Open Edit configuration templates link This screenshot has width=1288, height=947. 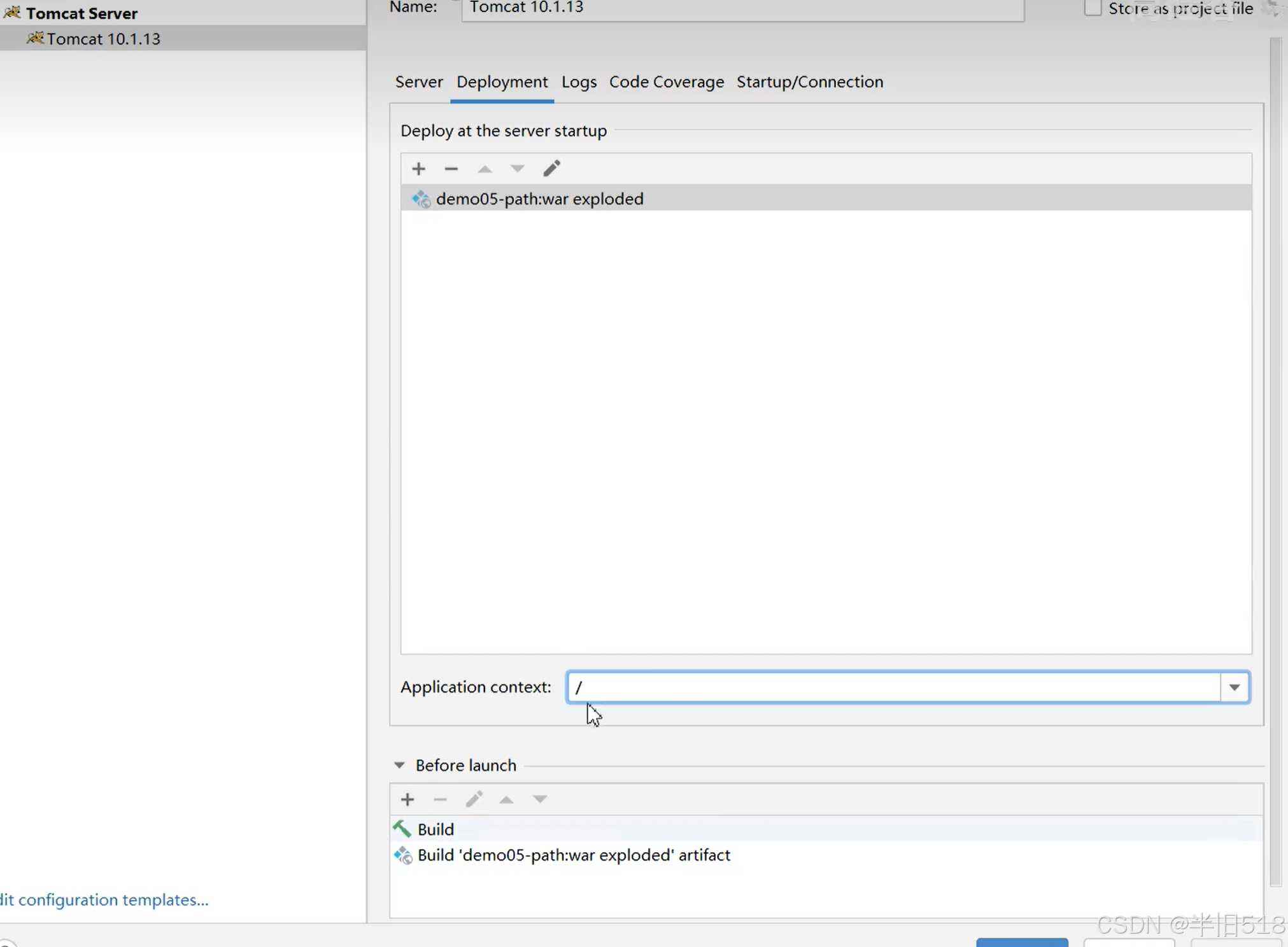(x=104, y=900)
